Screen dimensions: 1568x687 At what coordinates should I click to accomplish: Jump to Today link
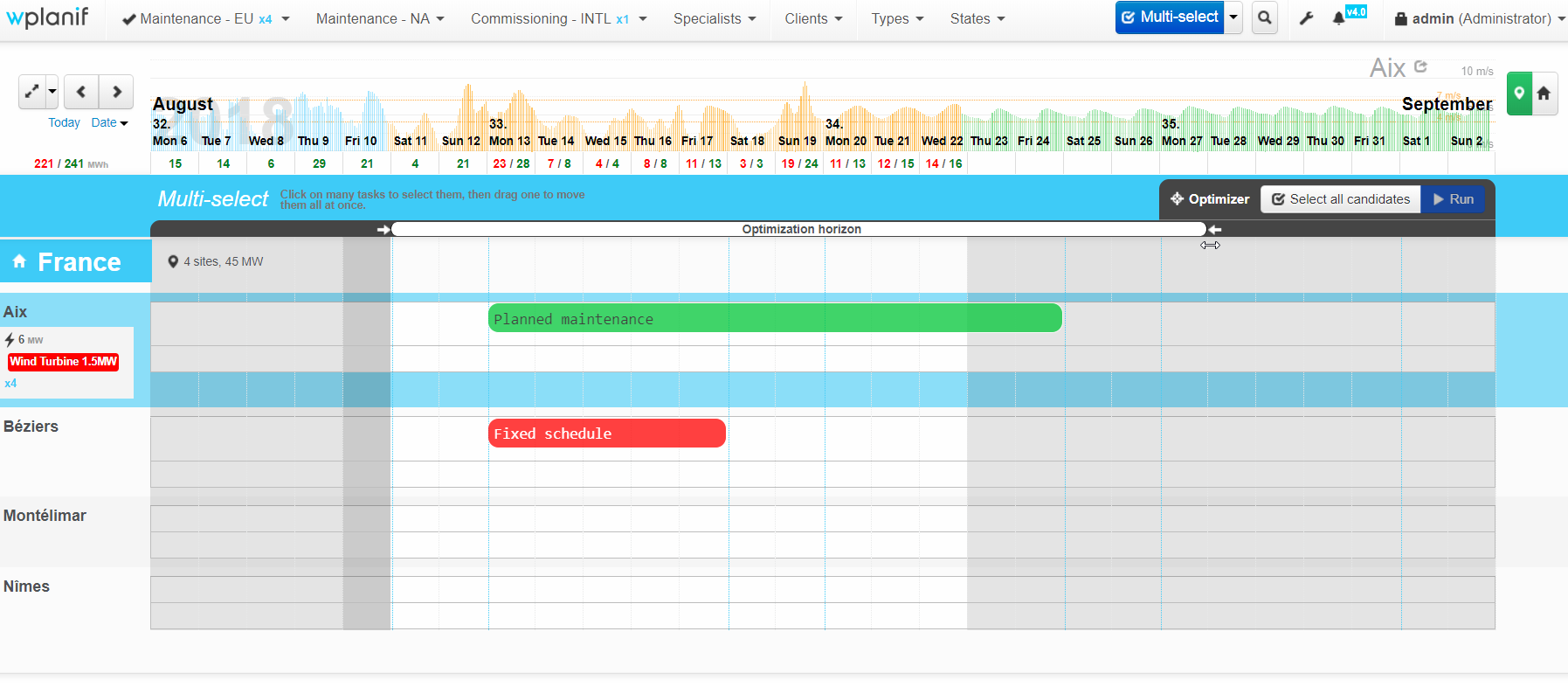[x=64, y=122]
